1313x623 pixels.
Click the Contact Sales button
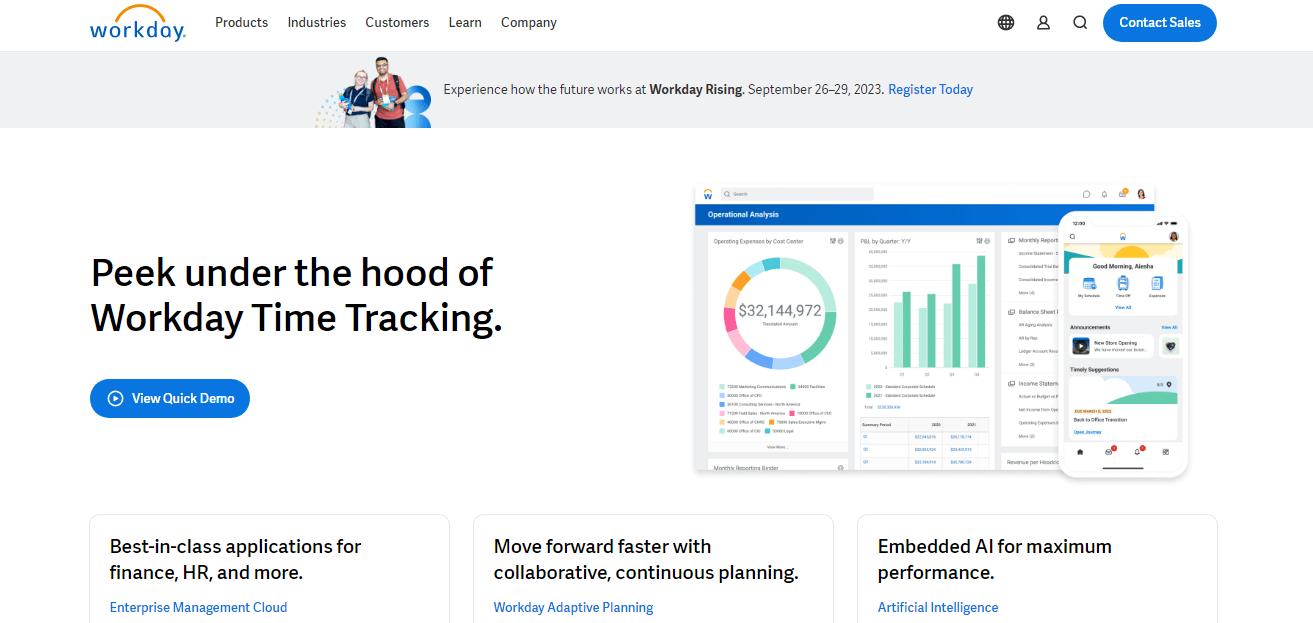(x=1159, y=22)
